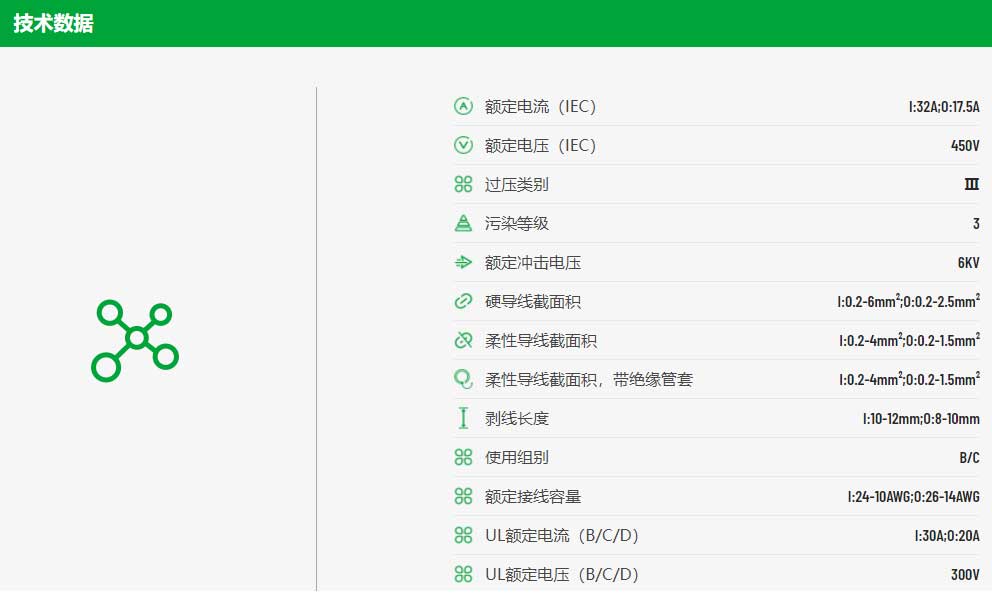Select the 硬导线截面积 label text
Screen dimensions: 992x595
pyautogui.click(x=533, y=302)
